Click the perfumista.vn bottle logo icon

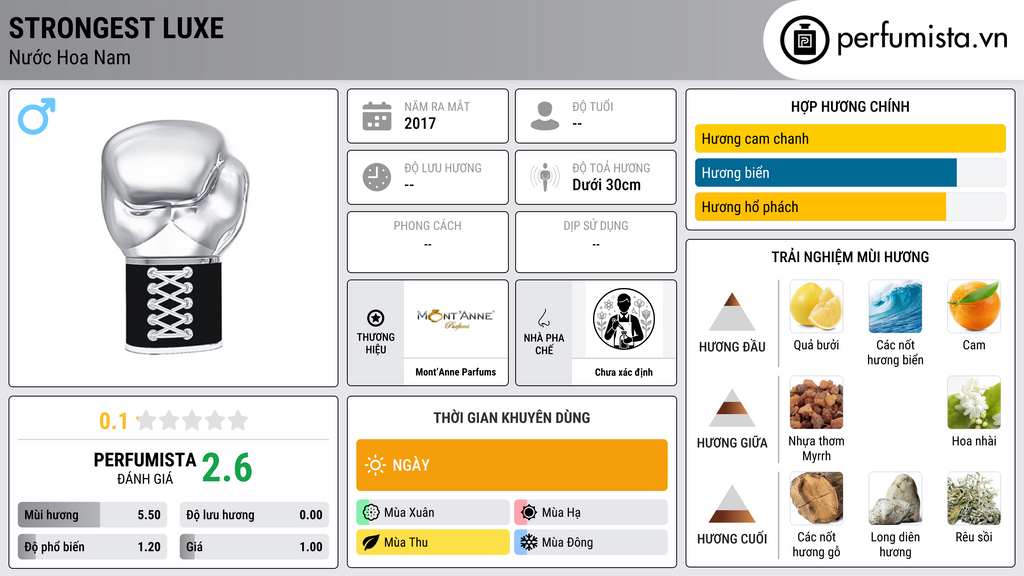[804, 40]
